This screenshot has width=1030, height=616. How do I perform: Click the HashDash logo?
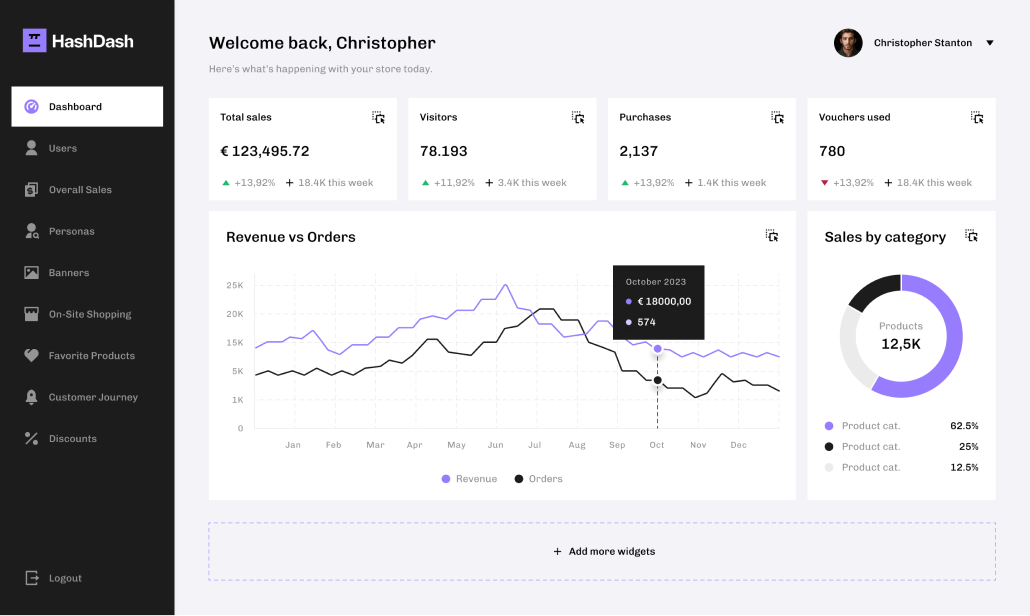(78, 41)
